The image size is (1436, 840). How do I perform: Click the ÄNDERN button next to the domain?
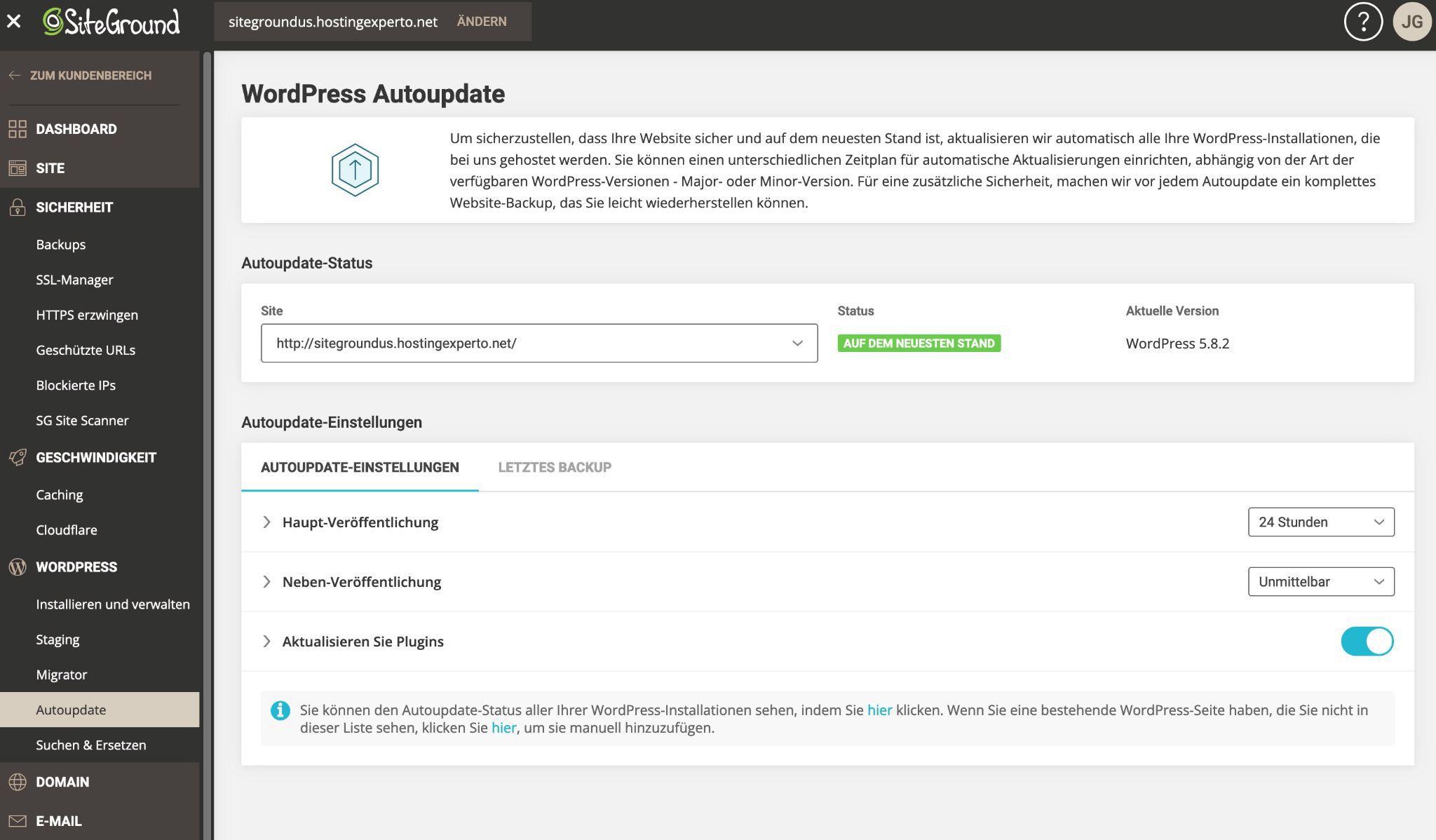(482, 22)
